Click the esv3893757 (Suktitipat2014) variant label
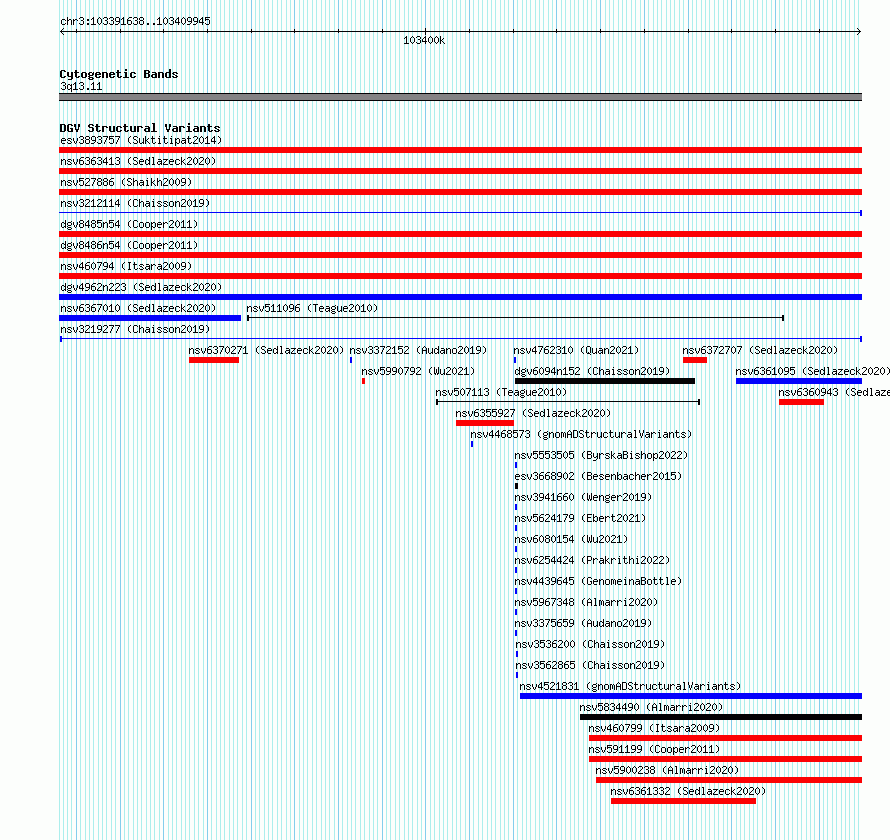The width and height of the screenshot is (890, 840). (x=141, y=140)
